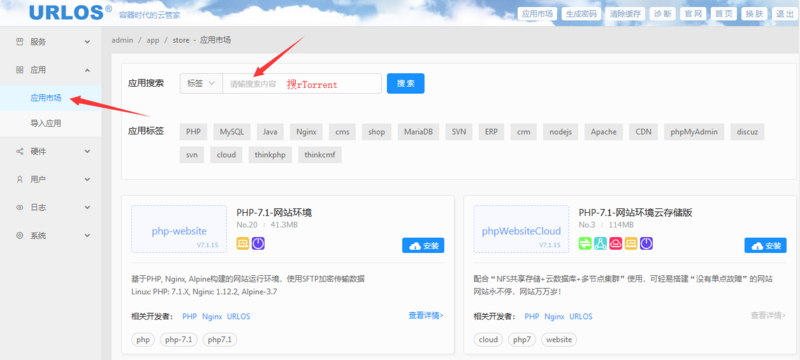800x360 pixels.
Task: Click the website tag pill
Action: 559,339
